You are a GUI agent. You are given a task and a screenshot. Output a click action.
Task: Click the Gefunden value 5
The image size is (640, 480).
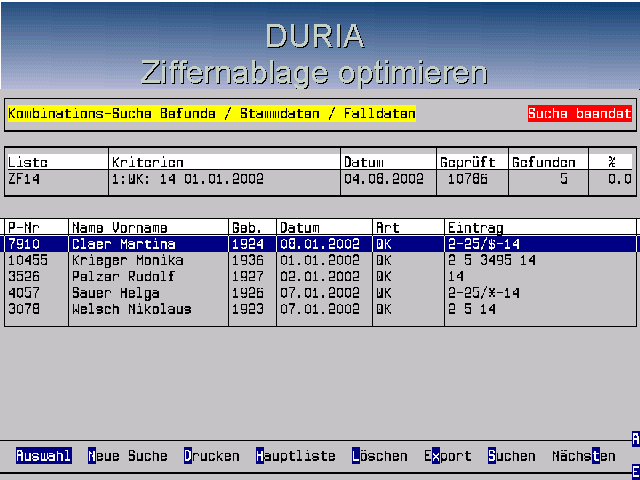564,179
